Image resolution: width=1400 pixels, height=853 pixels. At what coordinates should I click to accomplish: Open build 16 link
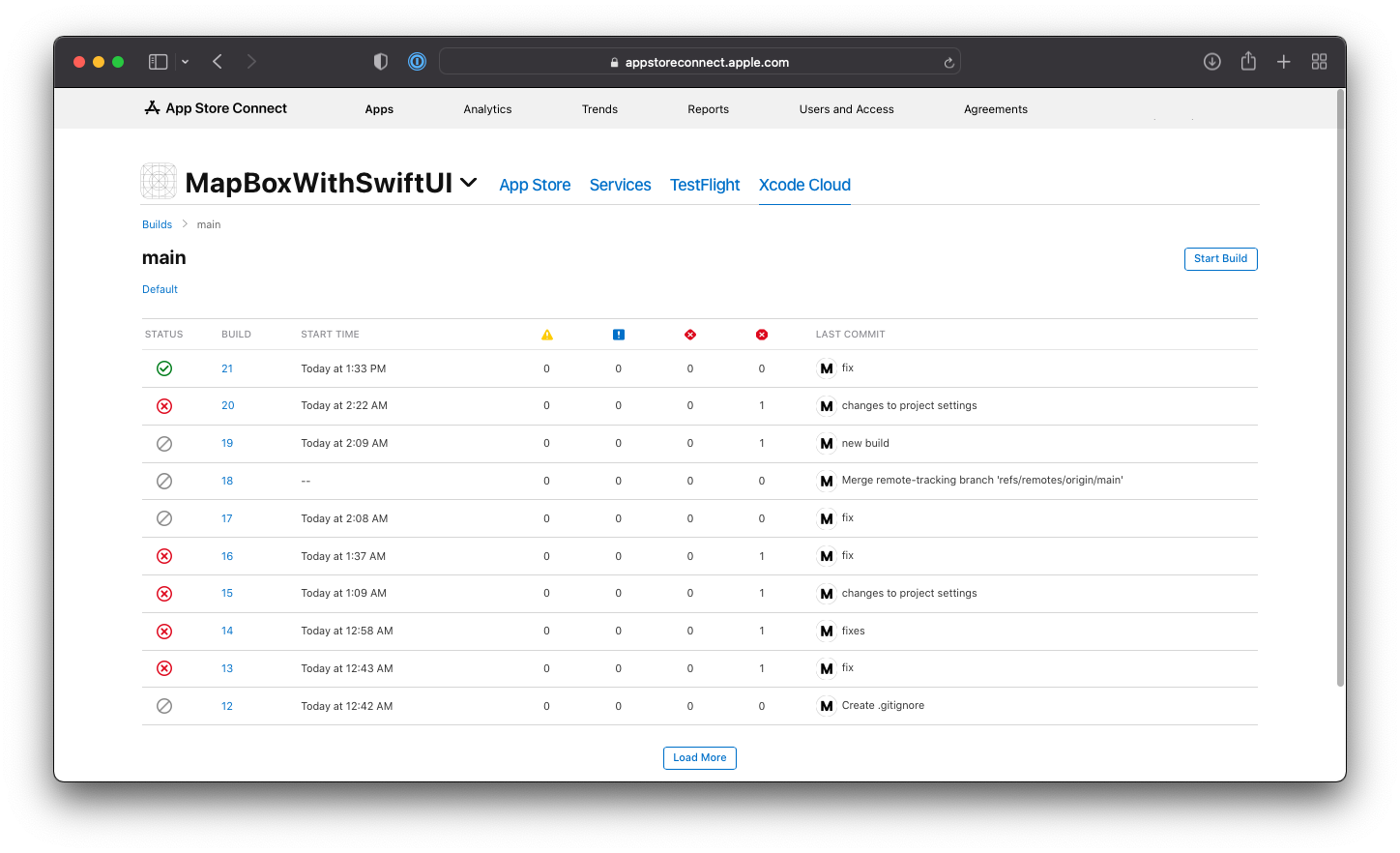pos(227,556)
